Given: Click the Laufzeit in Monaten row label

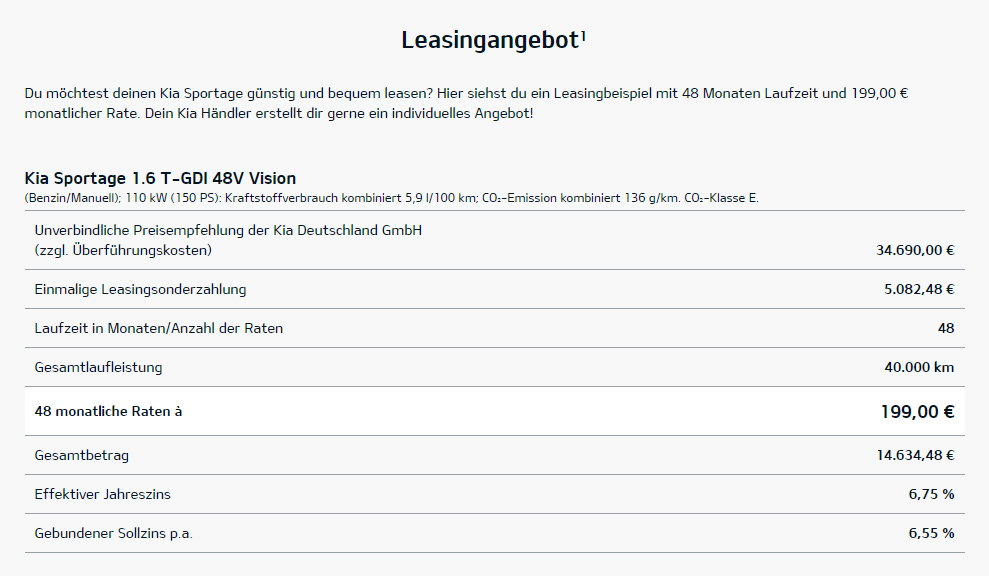Looking at the screenshot, I should point(159,328).
